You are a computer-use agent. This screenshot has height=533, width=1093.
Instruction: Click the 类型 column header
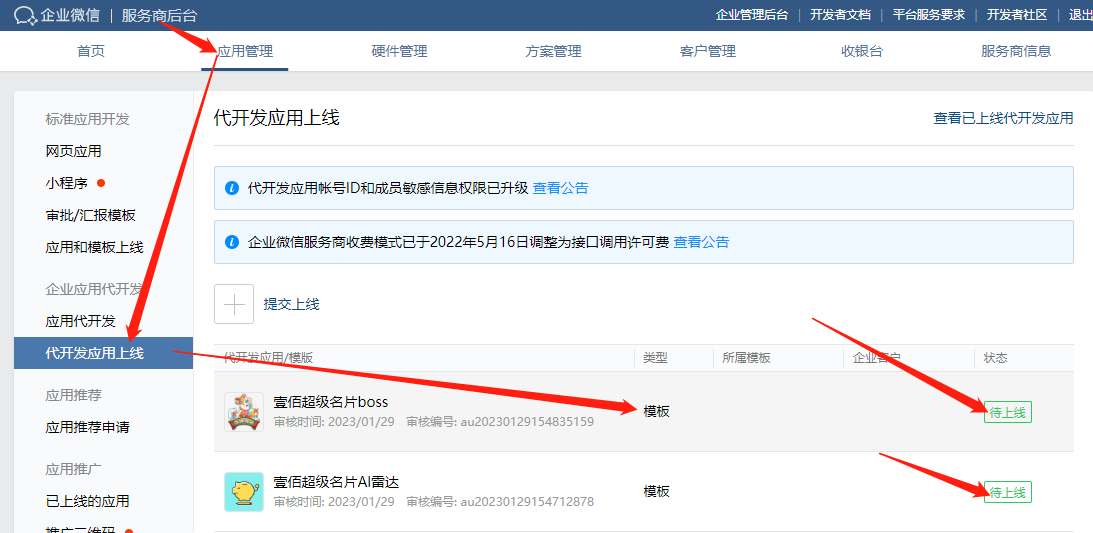(655, 358)
